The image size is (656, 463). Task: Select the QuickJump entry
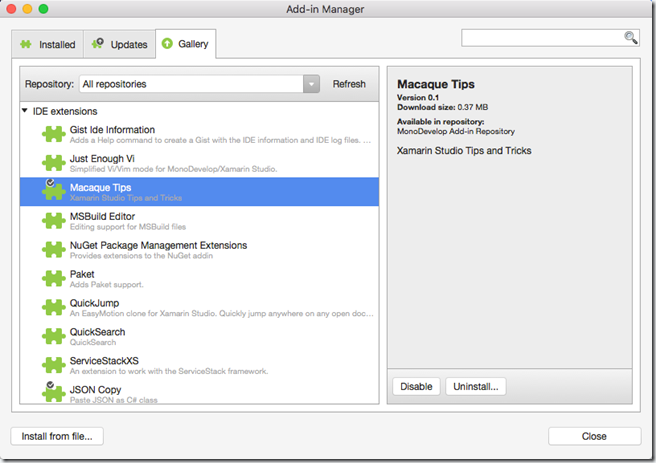199,307
